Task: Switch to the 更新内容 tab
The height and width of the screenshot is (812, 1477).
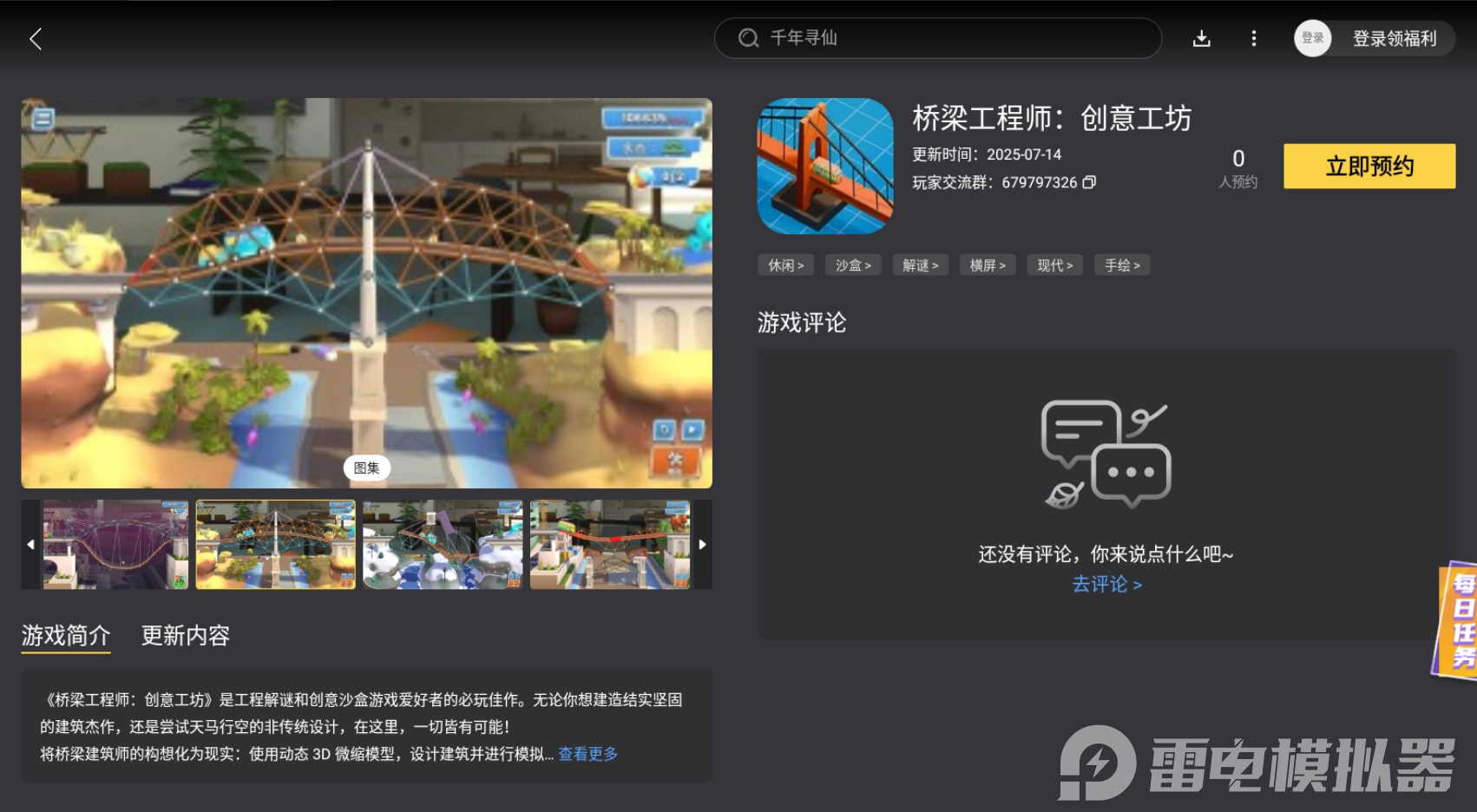Action: (186, 636)
